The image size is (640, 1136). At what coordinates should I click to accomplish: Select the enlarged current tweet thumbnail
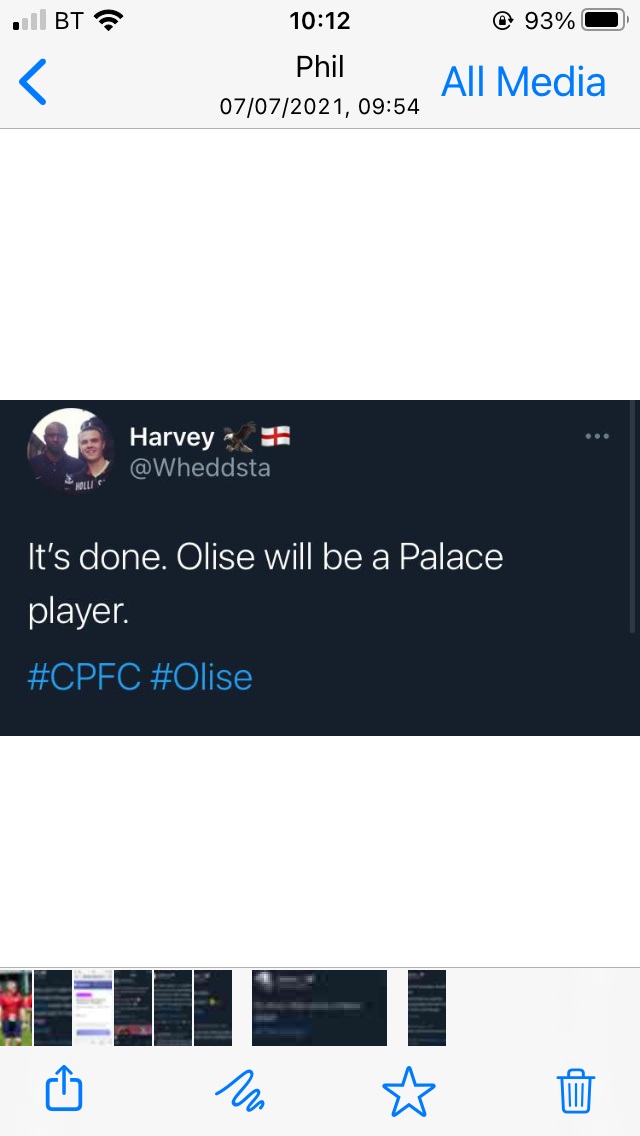pos(319,1007)
